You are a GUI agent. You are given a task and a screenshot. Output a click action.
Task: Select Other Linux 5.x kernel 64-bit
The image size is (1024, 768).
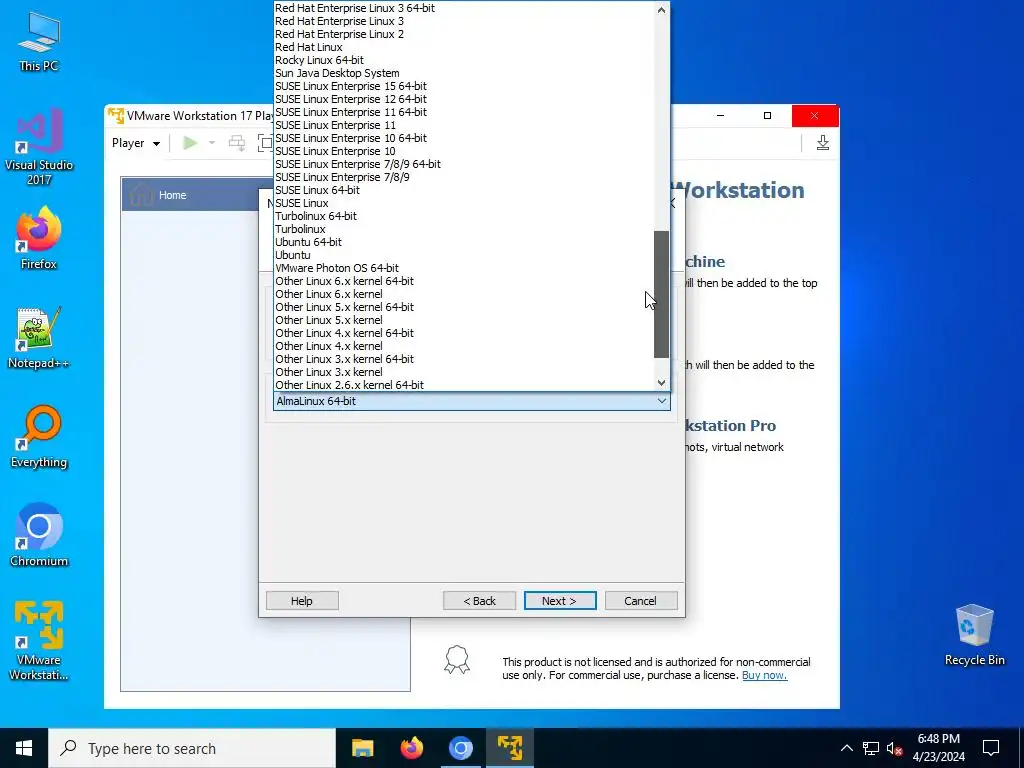pos(464,307)
